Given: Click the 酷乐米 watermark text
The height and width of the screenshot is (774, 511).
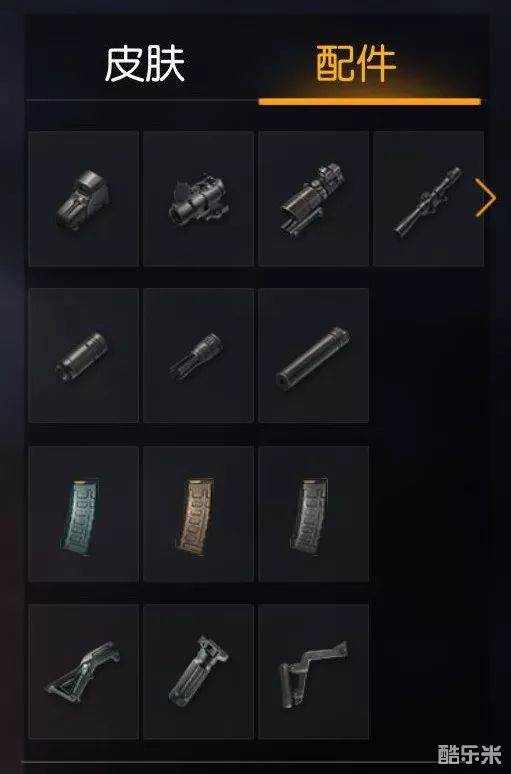Looking at the screenshot, I should click(x=469, y=754).
